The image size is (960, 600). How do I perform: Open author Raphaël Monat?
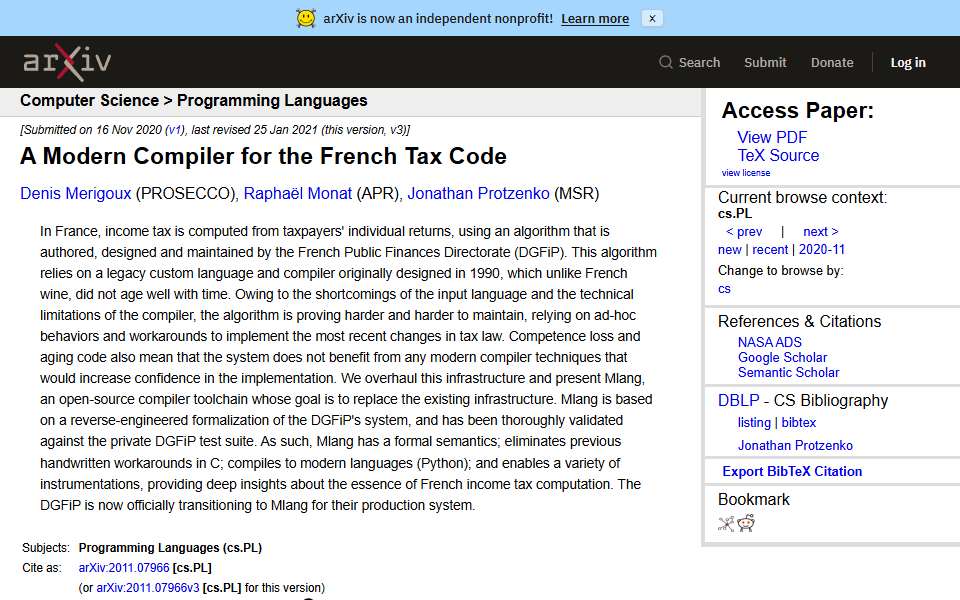[x=298, y=193]
